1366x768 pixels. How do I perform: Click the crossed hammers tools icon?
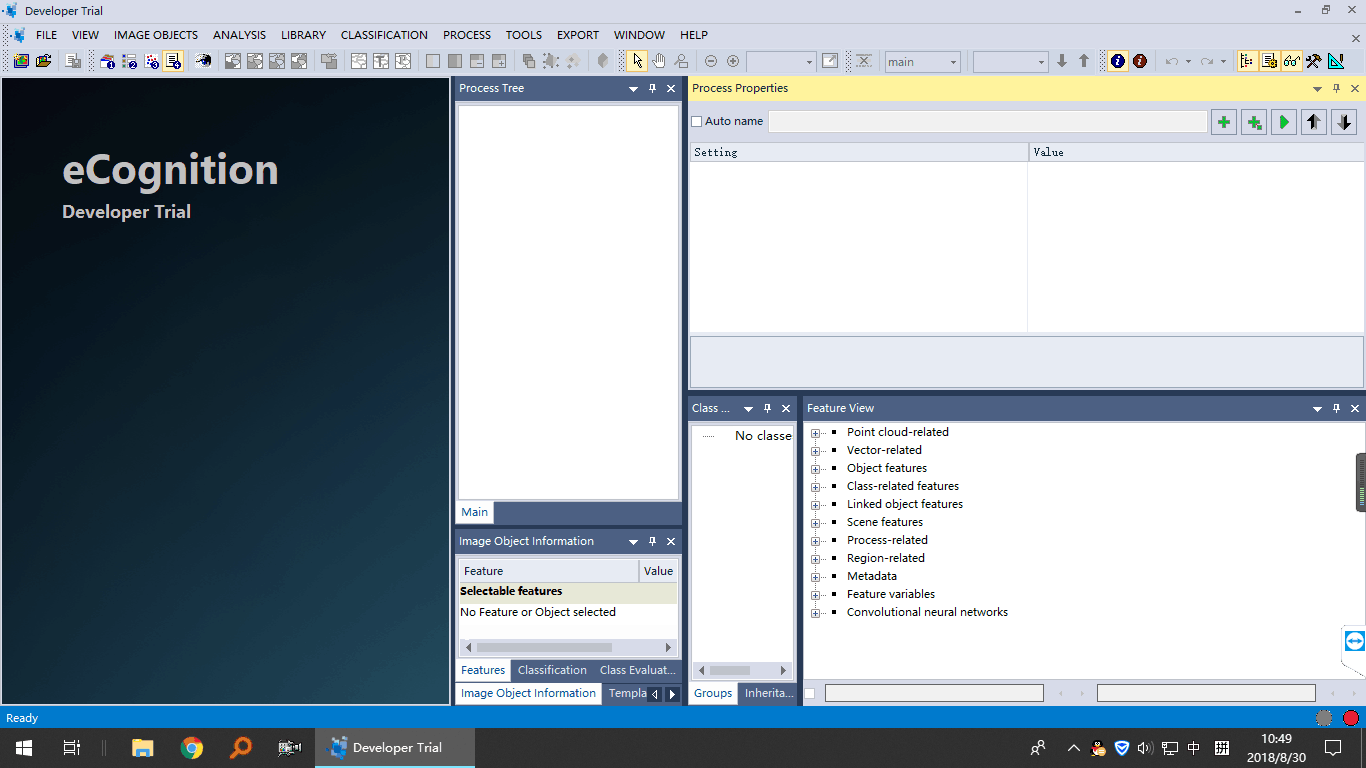[1313, 61]
